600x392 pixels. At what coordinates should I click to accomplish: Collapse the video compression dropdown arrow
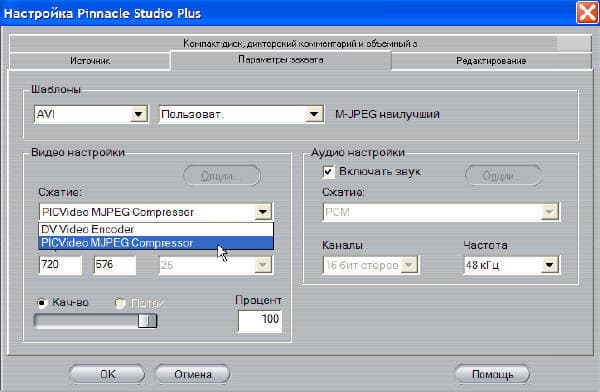263,212
